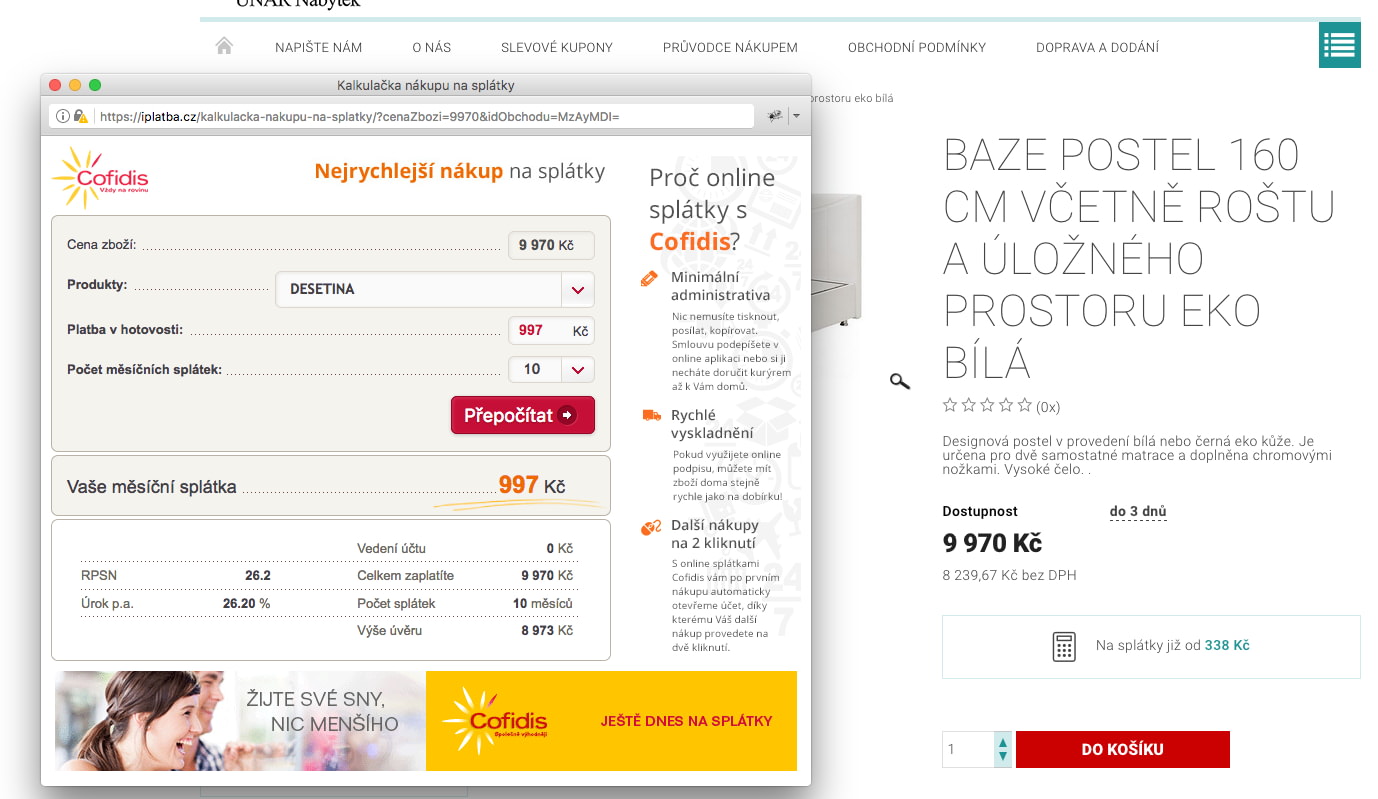Click the Platba v hotovosti input field
This screenshot has height=799, width=1378.
tap(551, 330)
